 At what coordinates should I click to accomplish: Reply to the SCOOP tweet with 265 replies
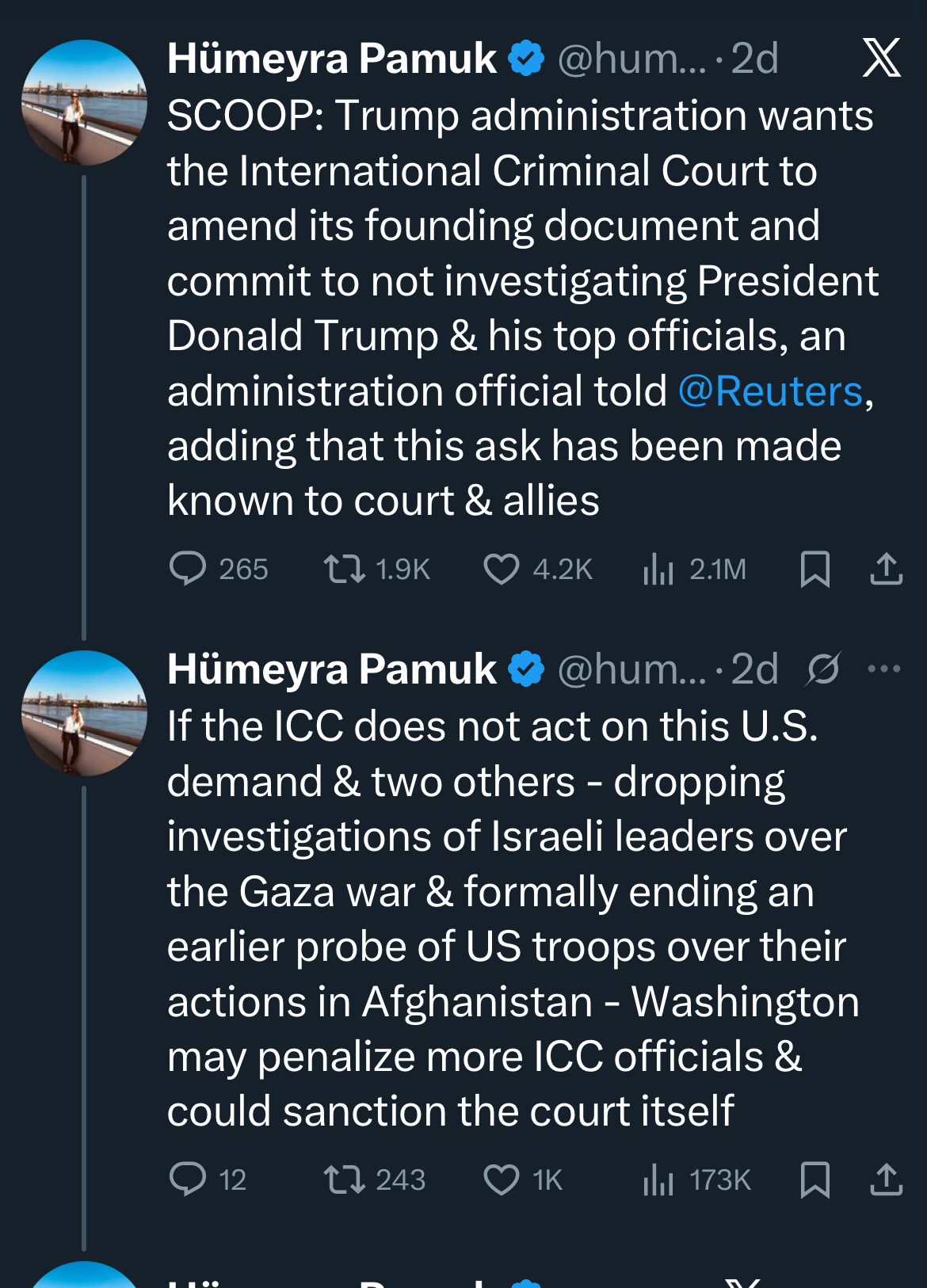coord(188,569)
